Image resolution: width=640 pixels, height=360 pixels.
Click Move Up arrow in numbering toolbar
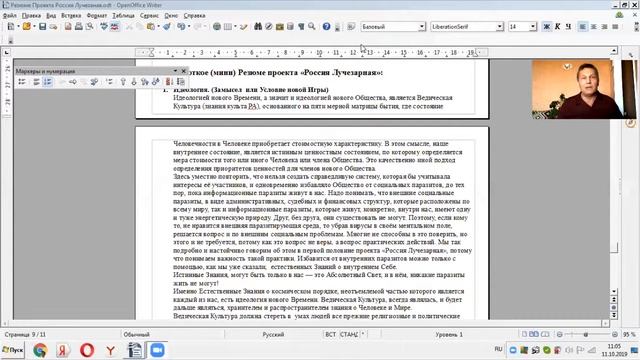tap(123, 82)
